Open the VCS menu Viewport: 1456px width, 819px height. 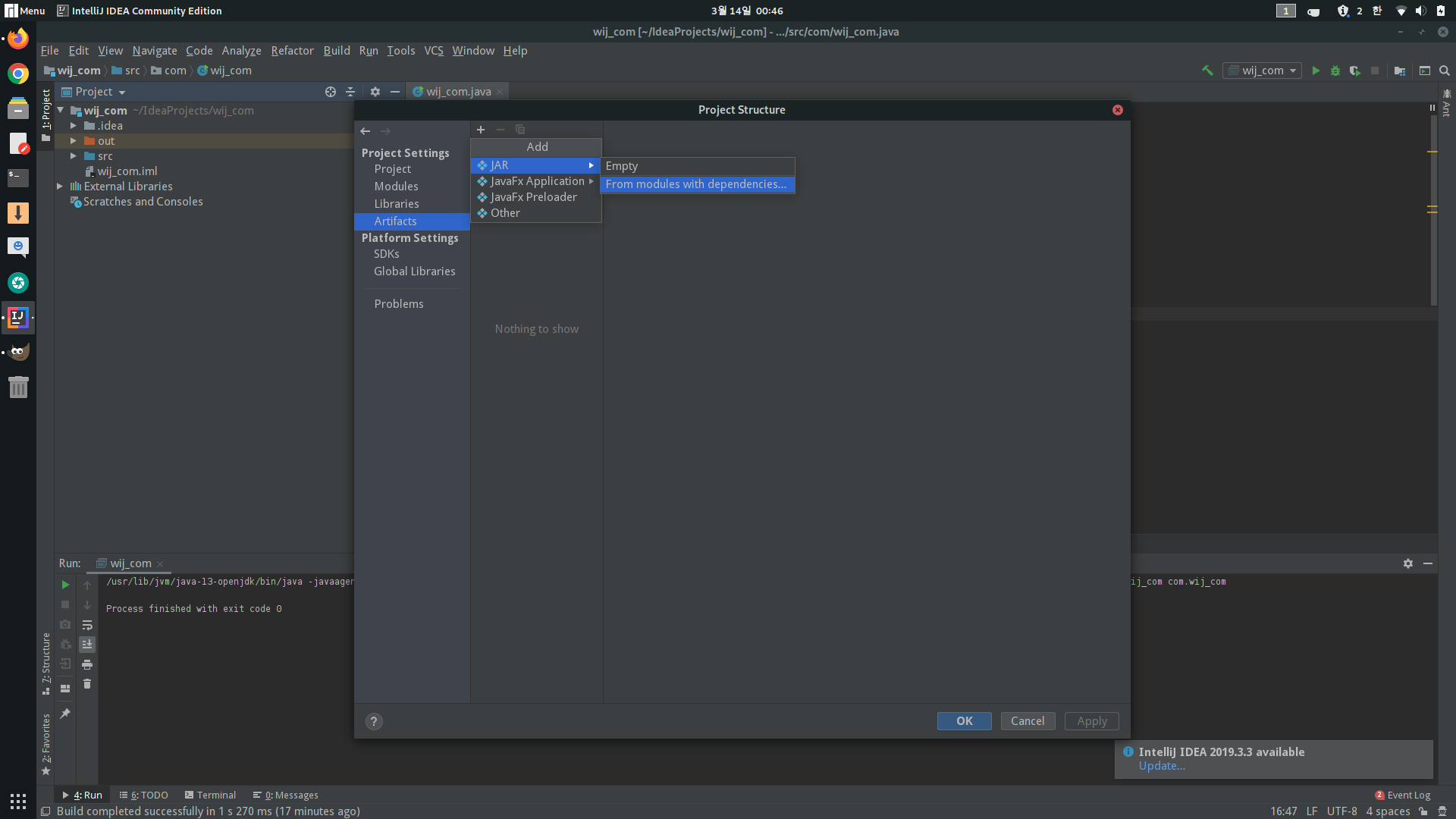(x=434, y=51)
